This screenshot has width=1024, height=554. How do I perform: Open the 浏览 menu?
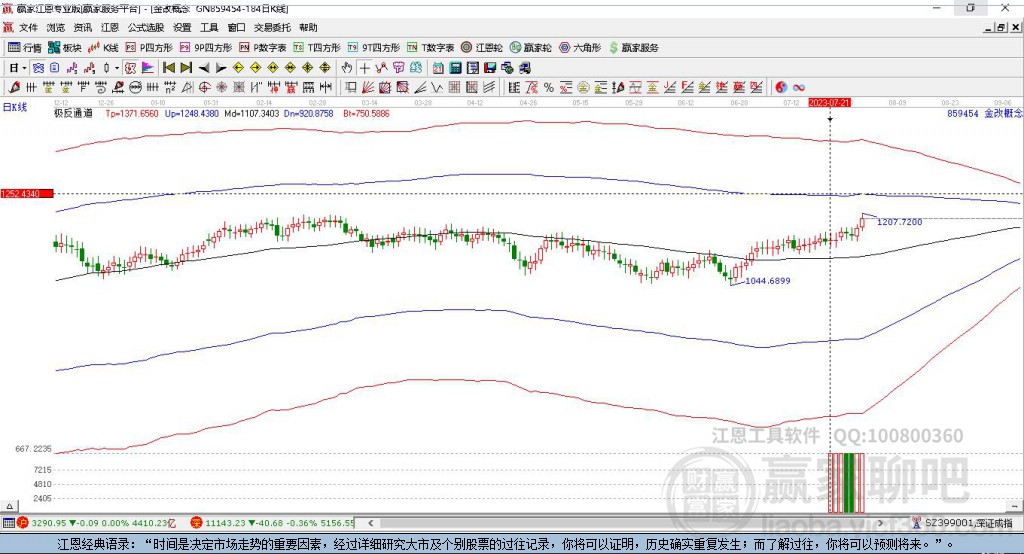coord(56,27)
